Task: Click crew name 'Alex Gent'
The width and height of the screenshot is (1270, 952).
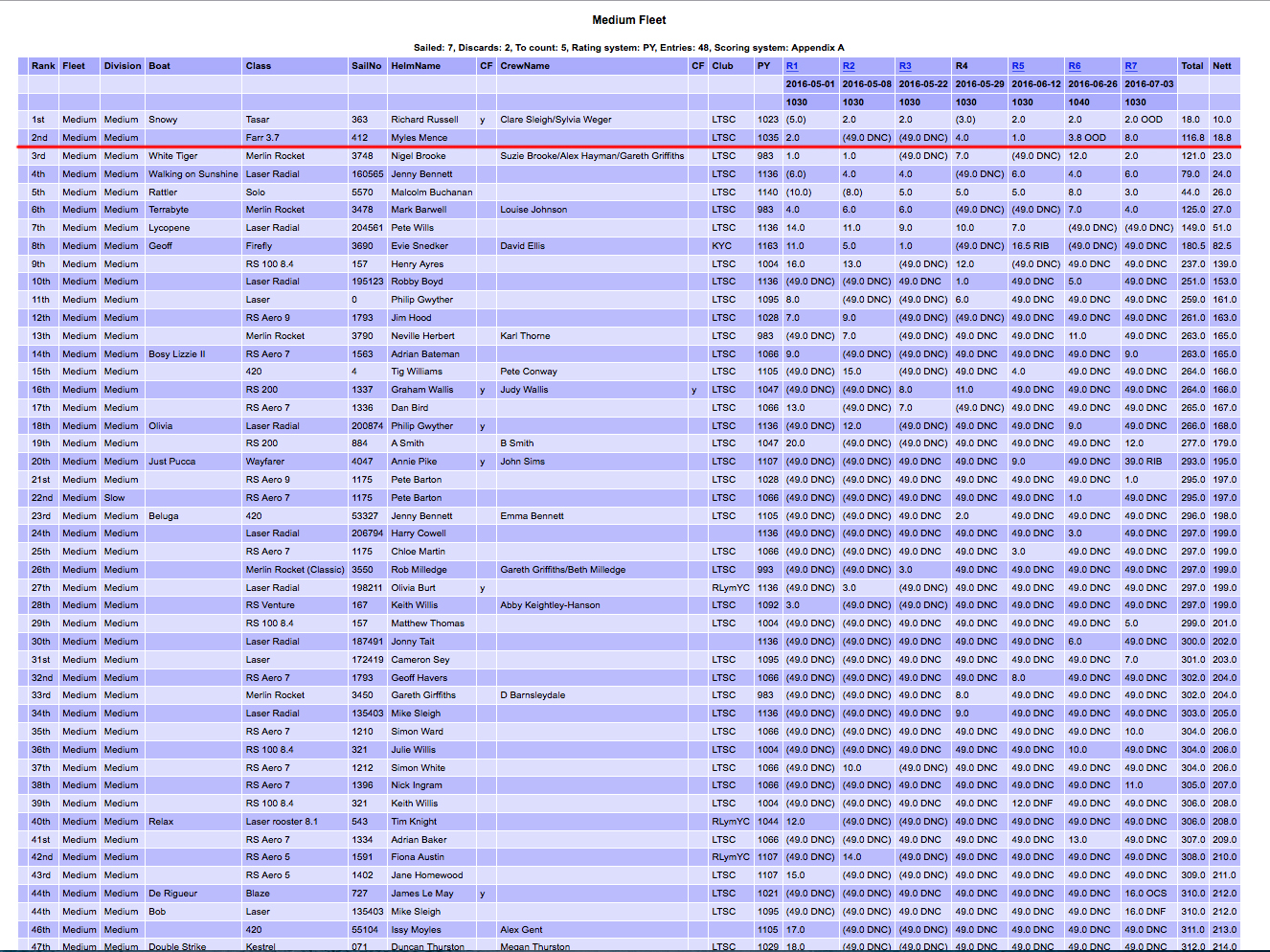Action: pos(521,930)
